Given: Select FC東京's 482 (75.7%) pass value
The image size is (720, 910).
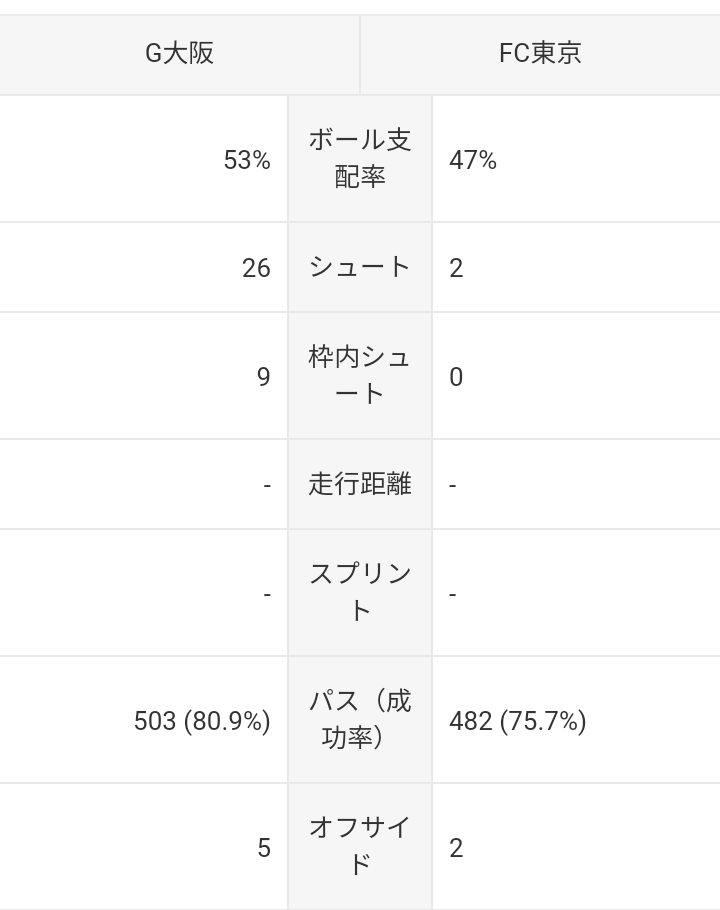Looking at the screenshot, I should (518, 721).
